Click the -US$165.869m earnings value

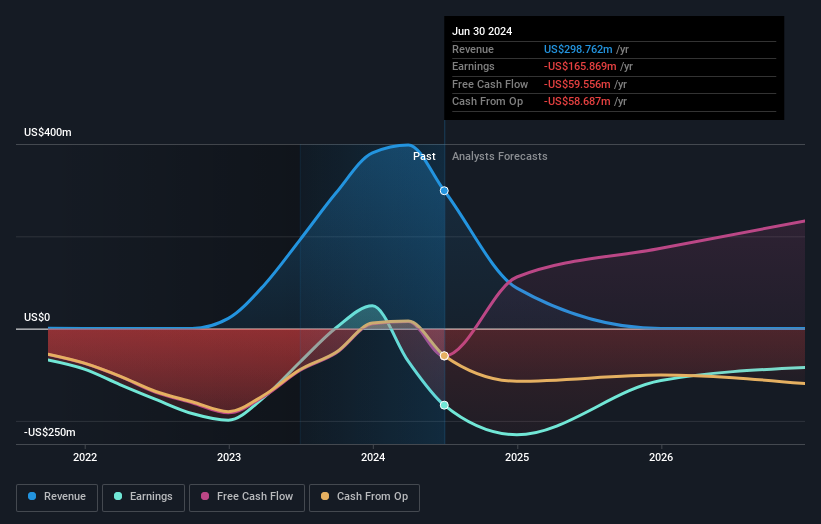coord(580,66)
